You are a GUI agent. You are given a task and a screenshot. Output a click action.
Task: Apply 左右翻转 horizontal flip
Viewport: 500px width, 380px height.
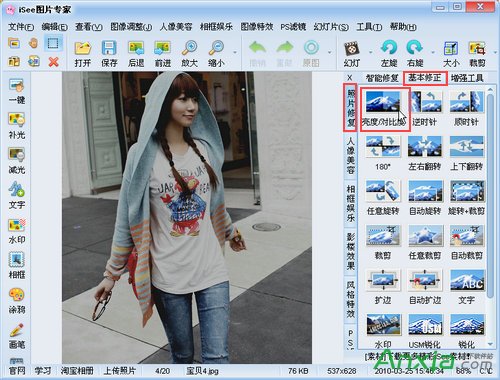(x=424, y=153)
